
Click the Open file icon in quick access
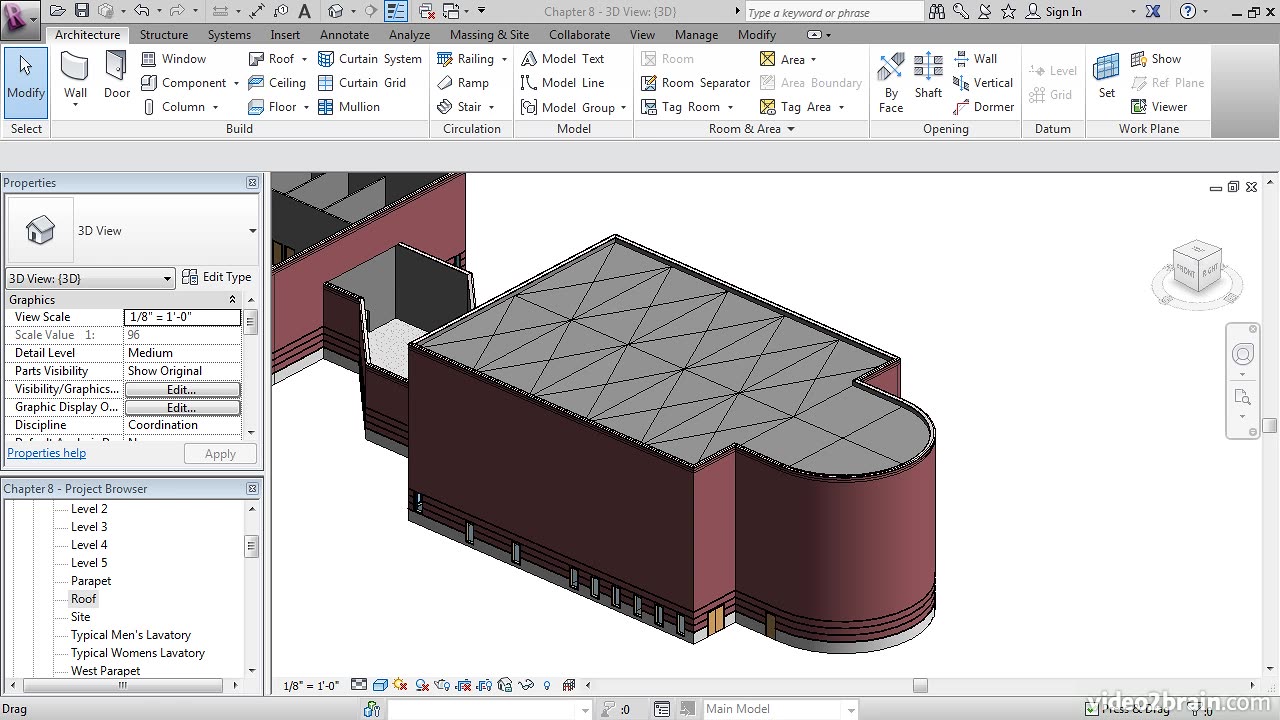coord(57,11)
